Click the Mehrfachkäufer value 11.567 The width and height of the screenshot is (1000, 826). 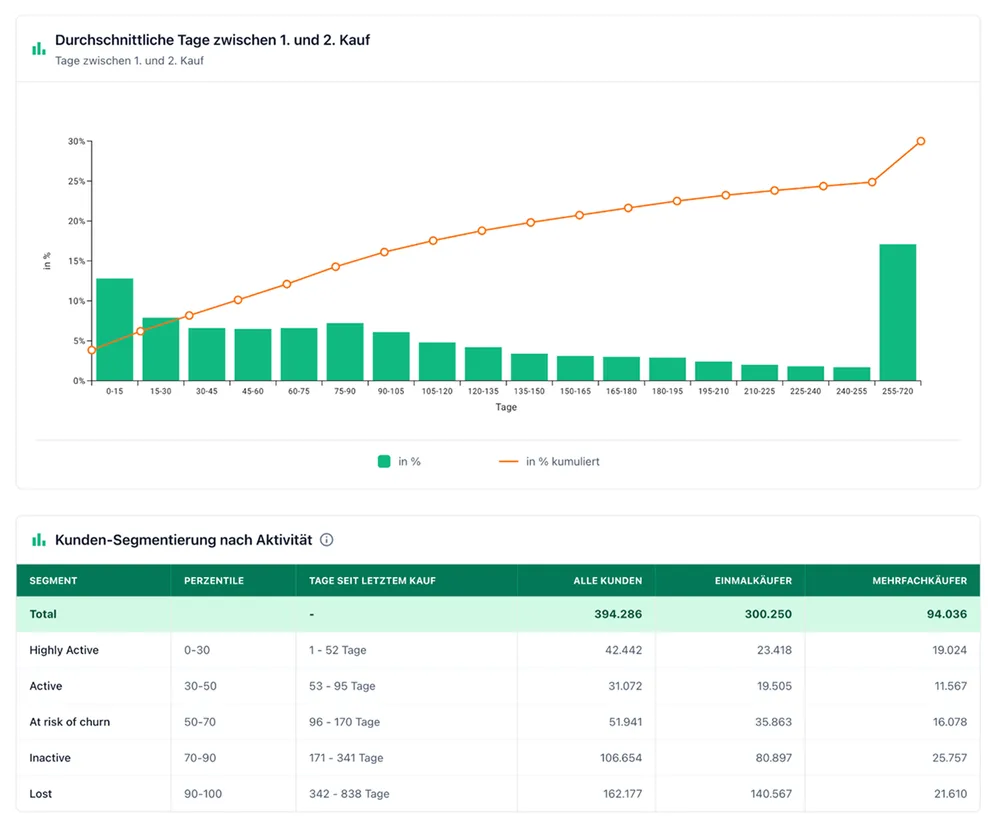pos(951,686)
